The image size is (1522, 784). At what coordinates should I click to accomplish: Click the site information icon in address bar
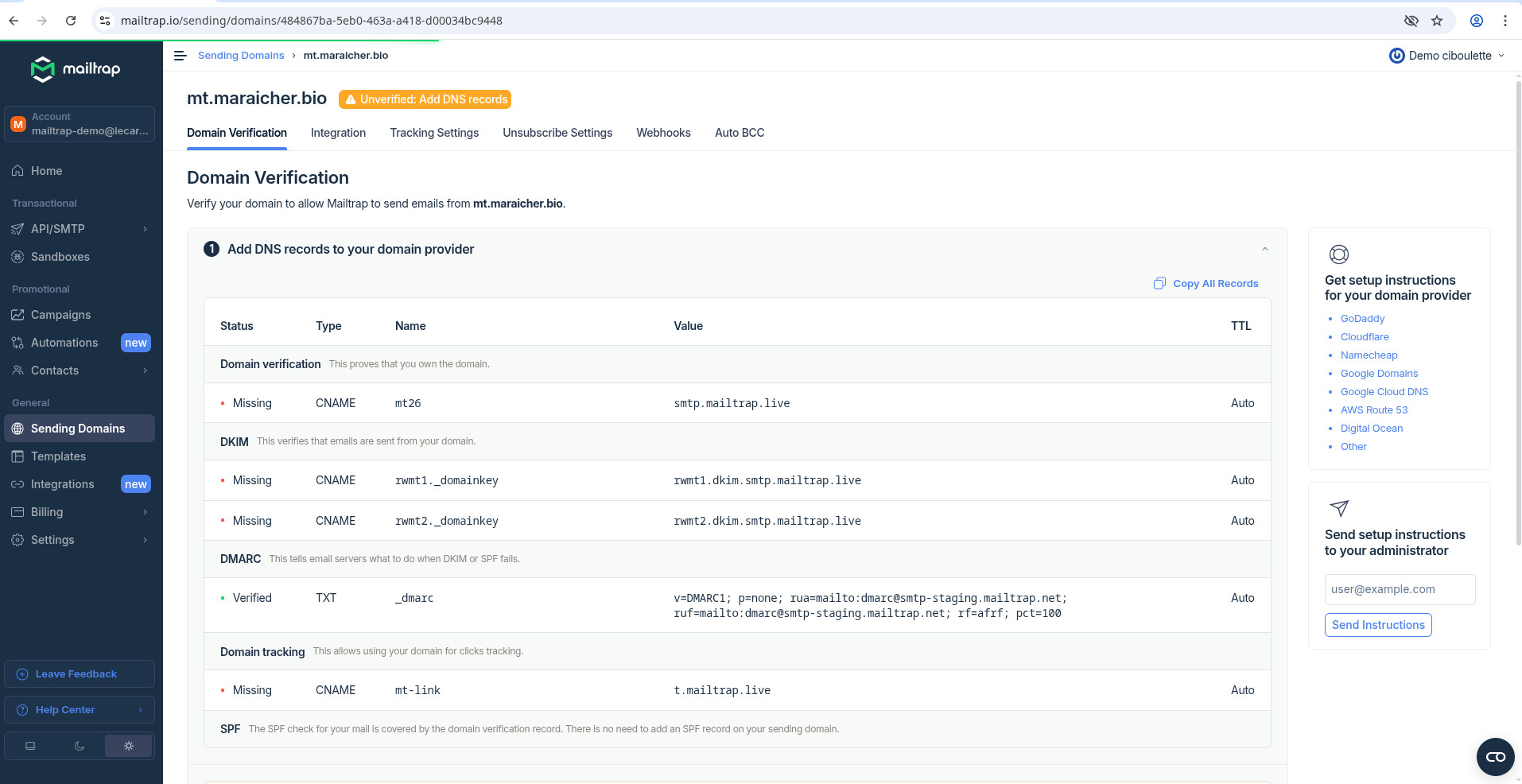pos(105,21)
